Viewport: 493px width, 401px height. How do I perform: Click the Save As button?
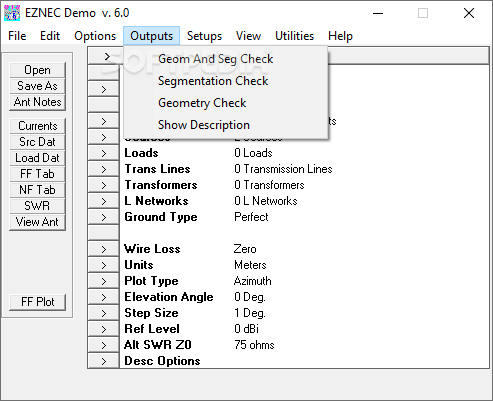(x=37, y=86)
